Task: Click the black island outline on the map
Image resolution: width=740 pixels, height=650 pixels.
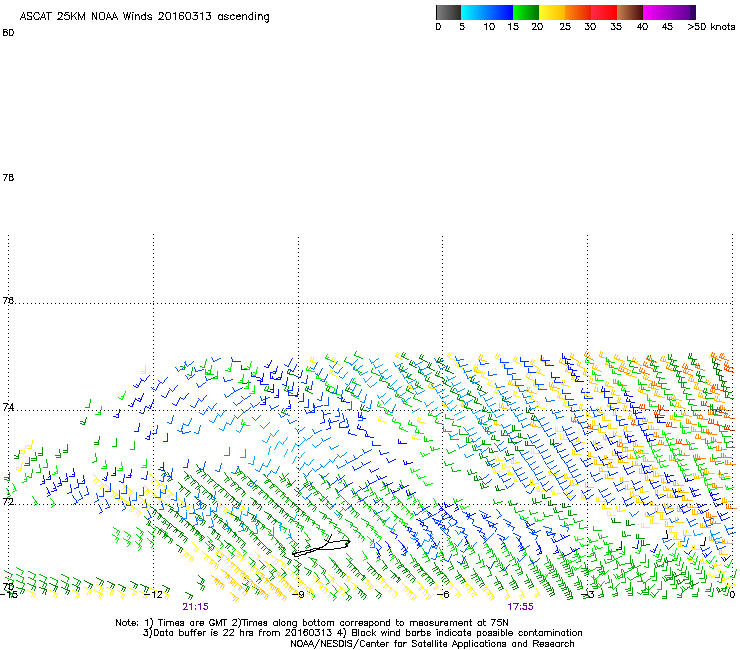Action: 321,547
